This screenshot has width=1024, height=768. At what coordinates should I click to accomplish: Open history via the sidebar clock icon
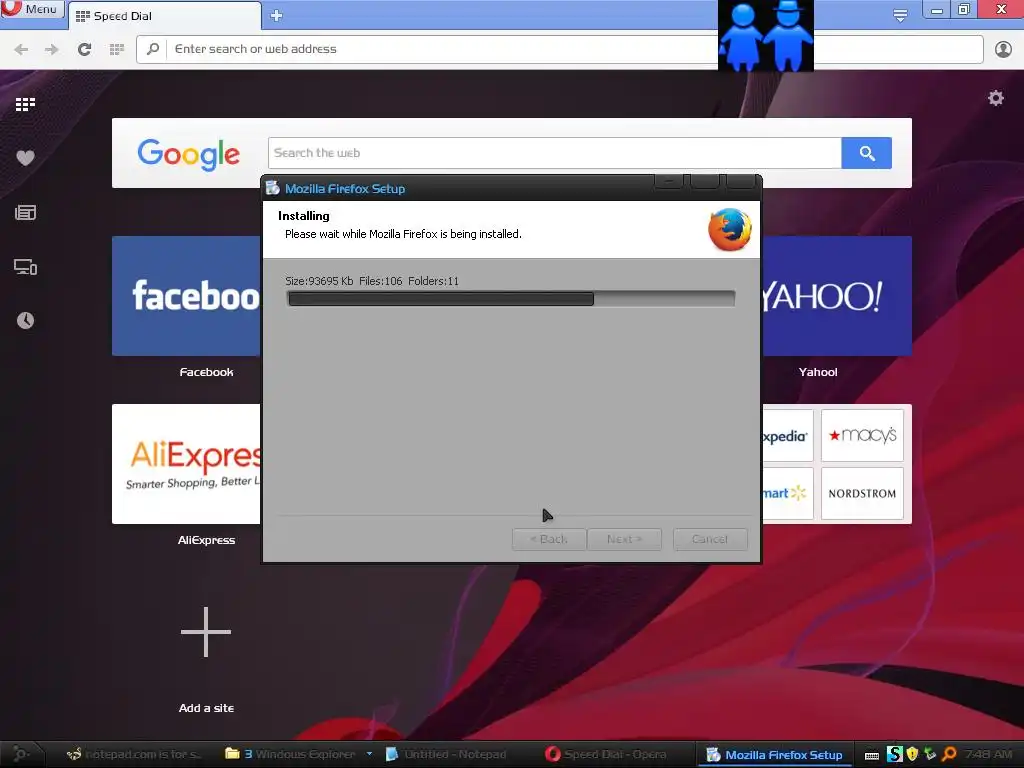coord(25,321)
